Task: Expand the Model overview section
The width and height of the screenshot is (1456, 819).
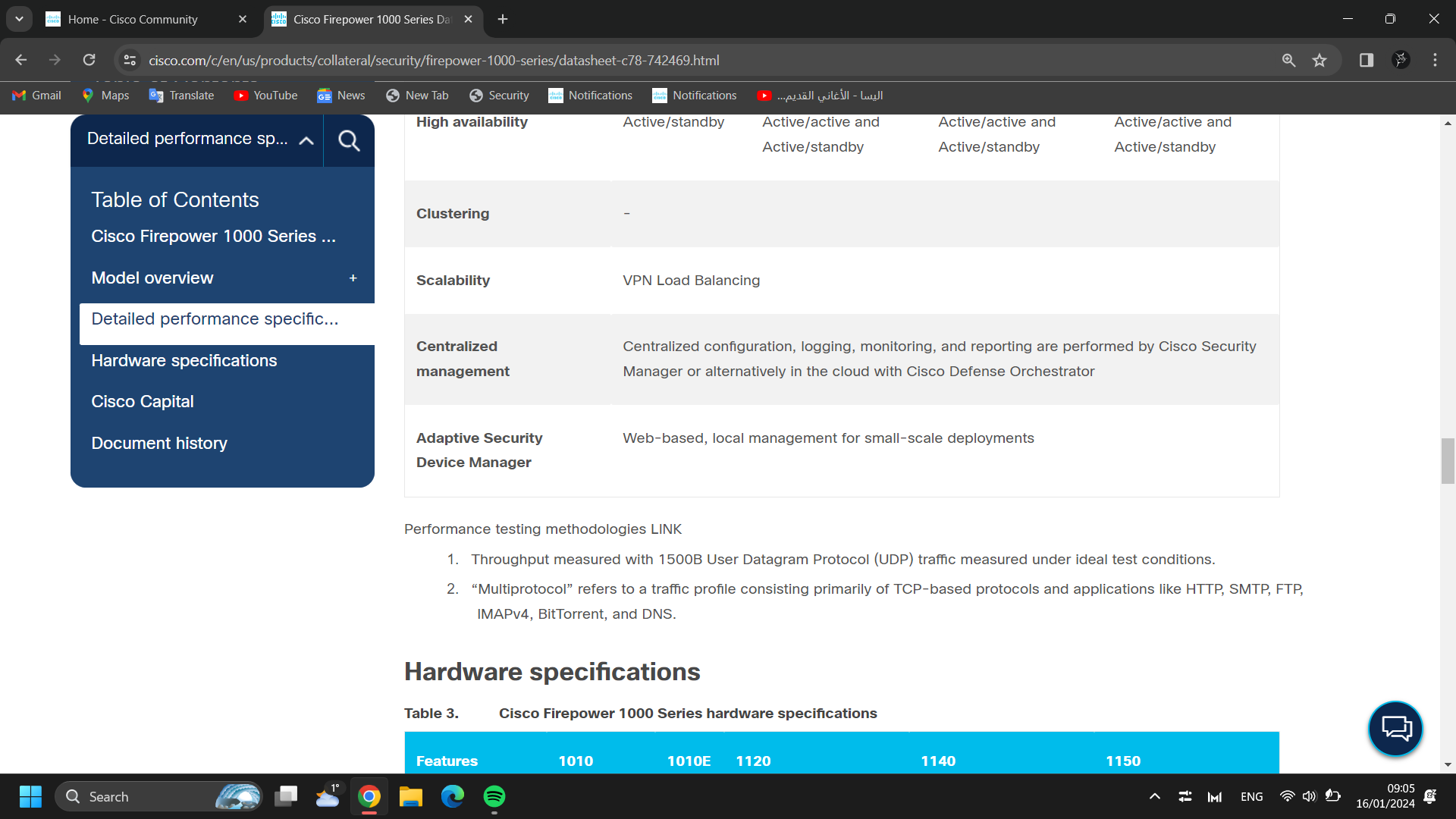Action: [353, 278]
